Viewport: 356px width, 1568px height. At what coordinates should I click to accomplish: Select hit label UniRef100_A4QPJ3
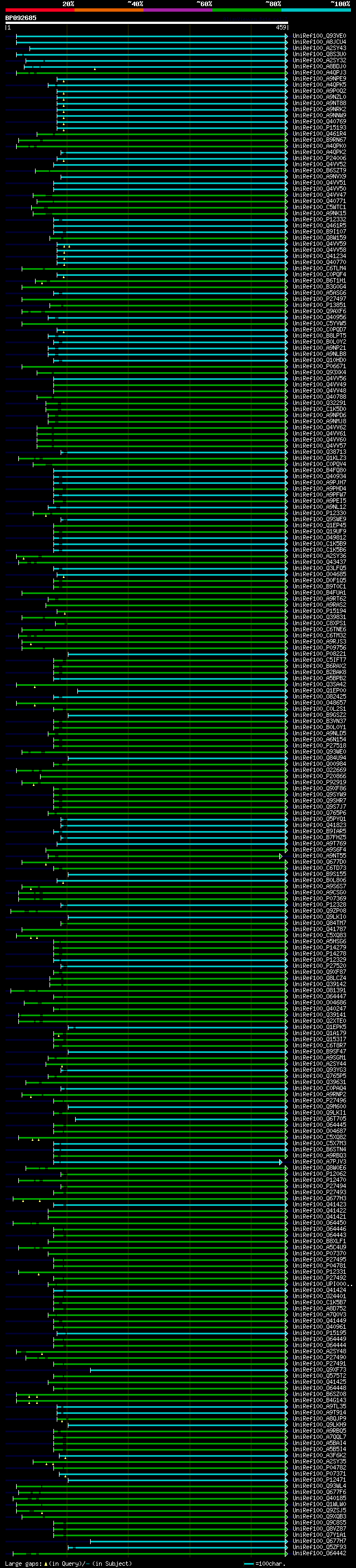(x=319, y=72)
